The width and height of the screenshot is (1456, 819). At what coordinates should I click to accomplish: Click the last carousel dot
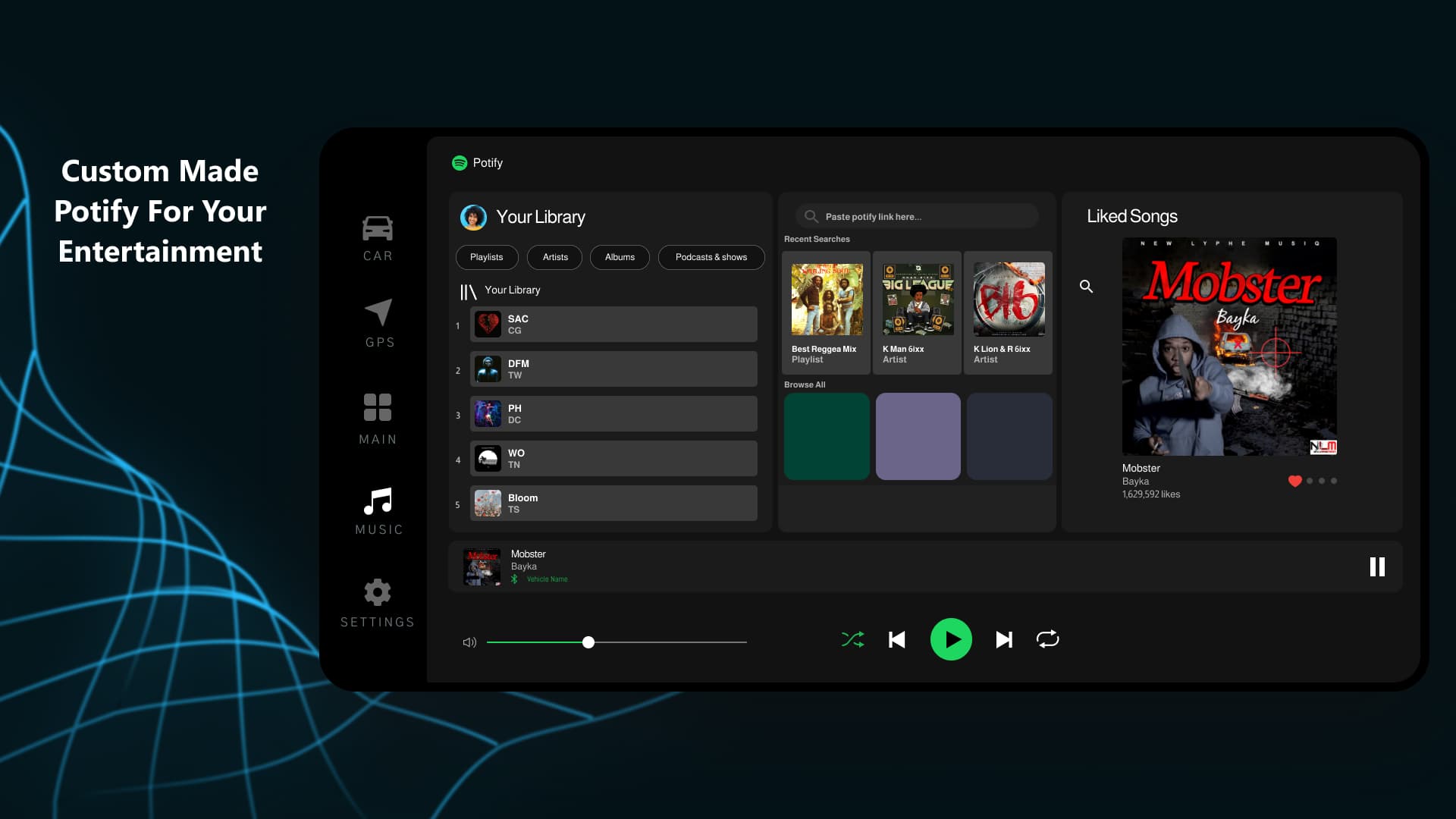[1334, 481]
